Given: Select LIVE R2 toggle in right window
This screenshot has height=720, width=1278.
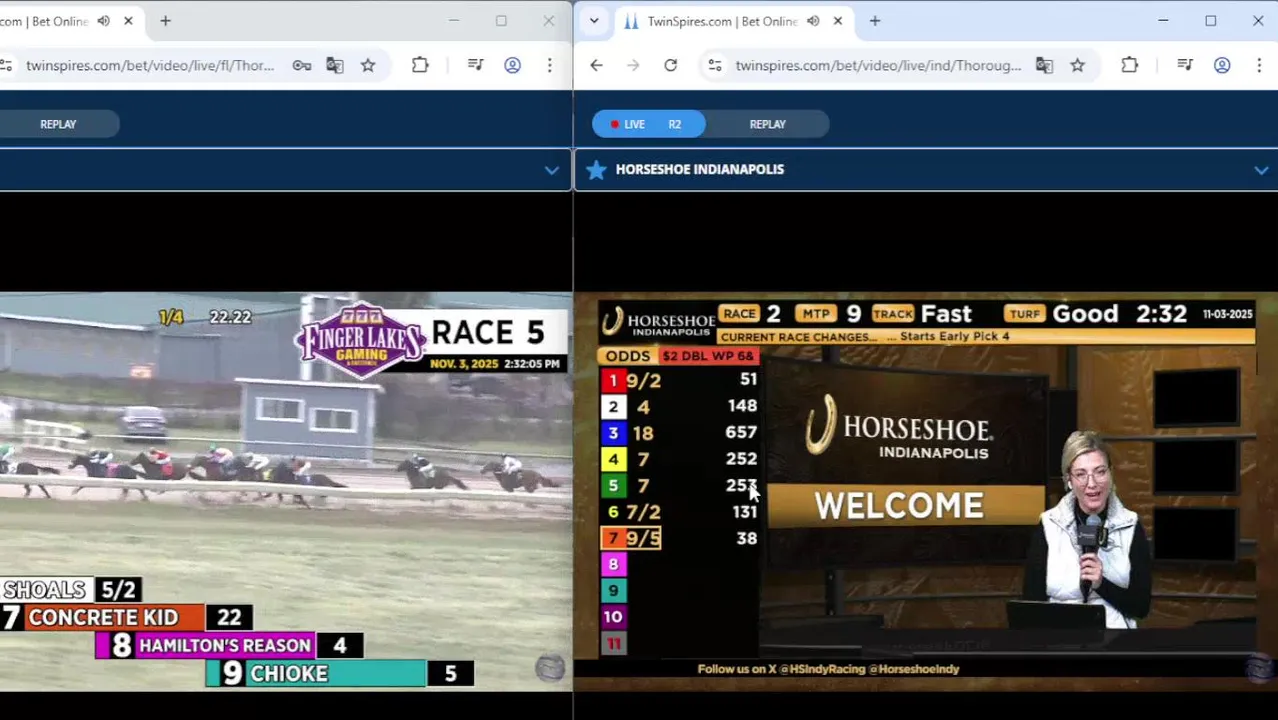Looking at the screenshot, I should point(648,124).
